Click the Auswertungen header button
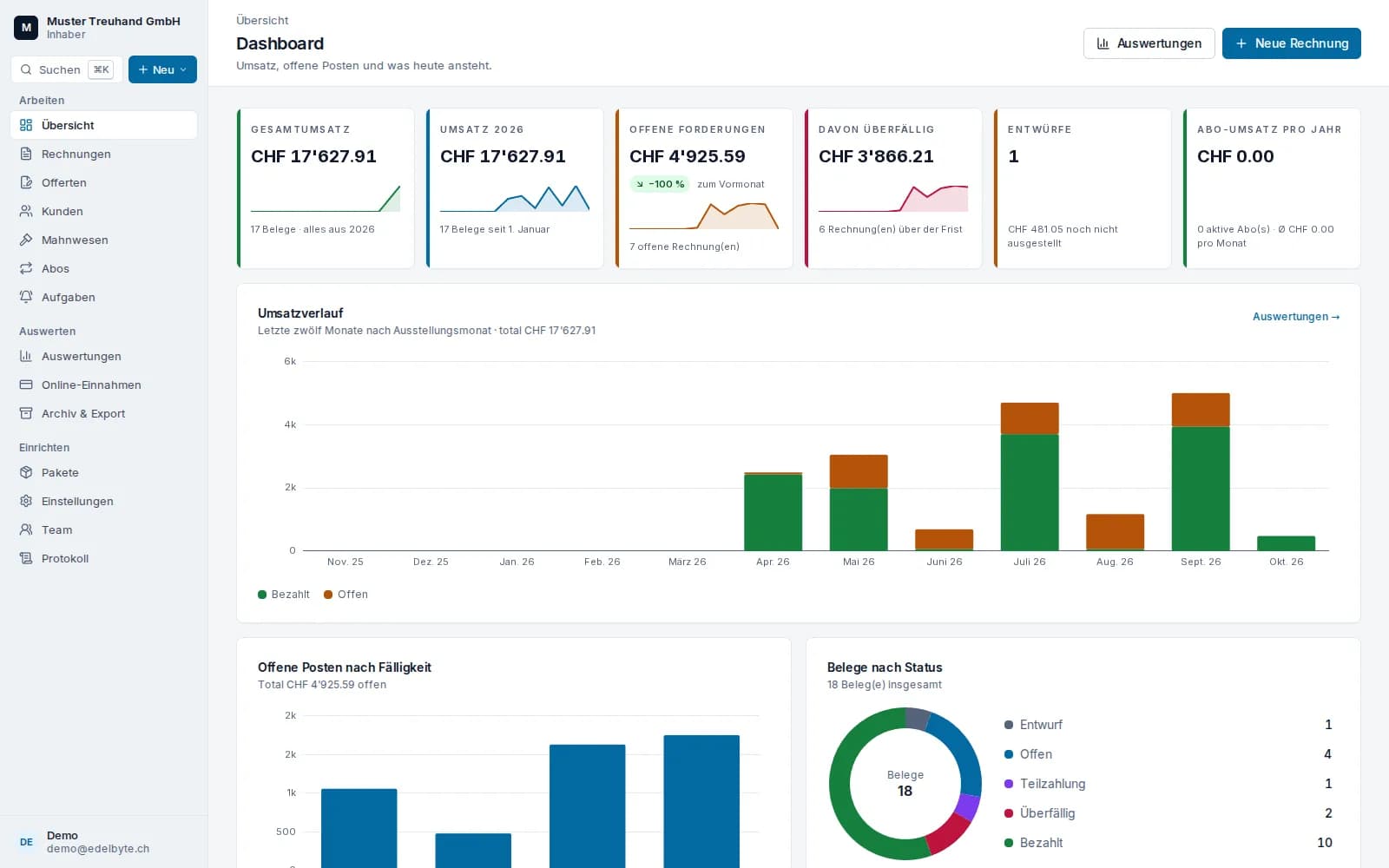1389x868 pixels. click(x=1149, y=43)
